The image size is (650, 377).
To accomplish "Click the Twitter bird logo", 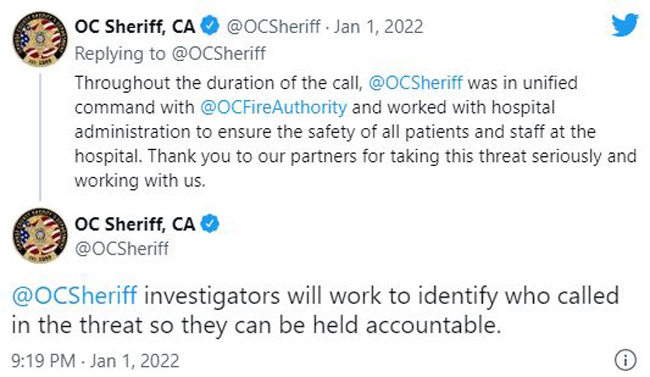I will click(x=625, y=25).
